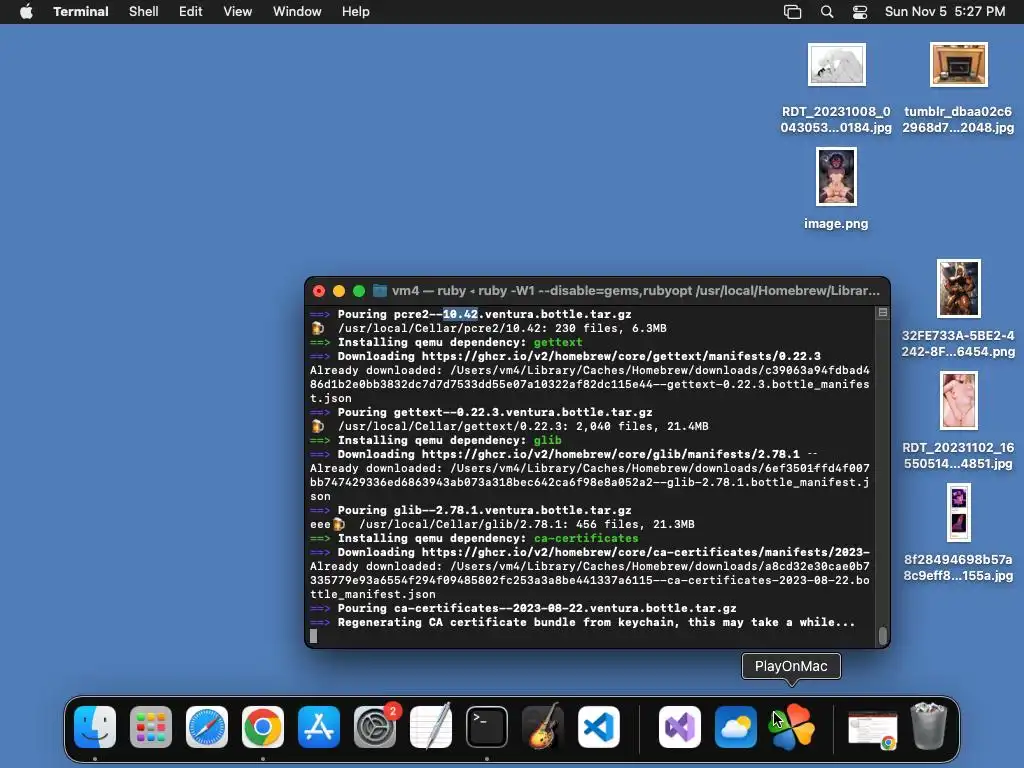Launch GarageBand from the Dock
The width and height of the screenshot is (1024, 768).
543,727
